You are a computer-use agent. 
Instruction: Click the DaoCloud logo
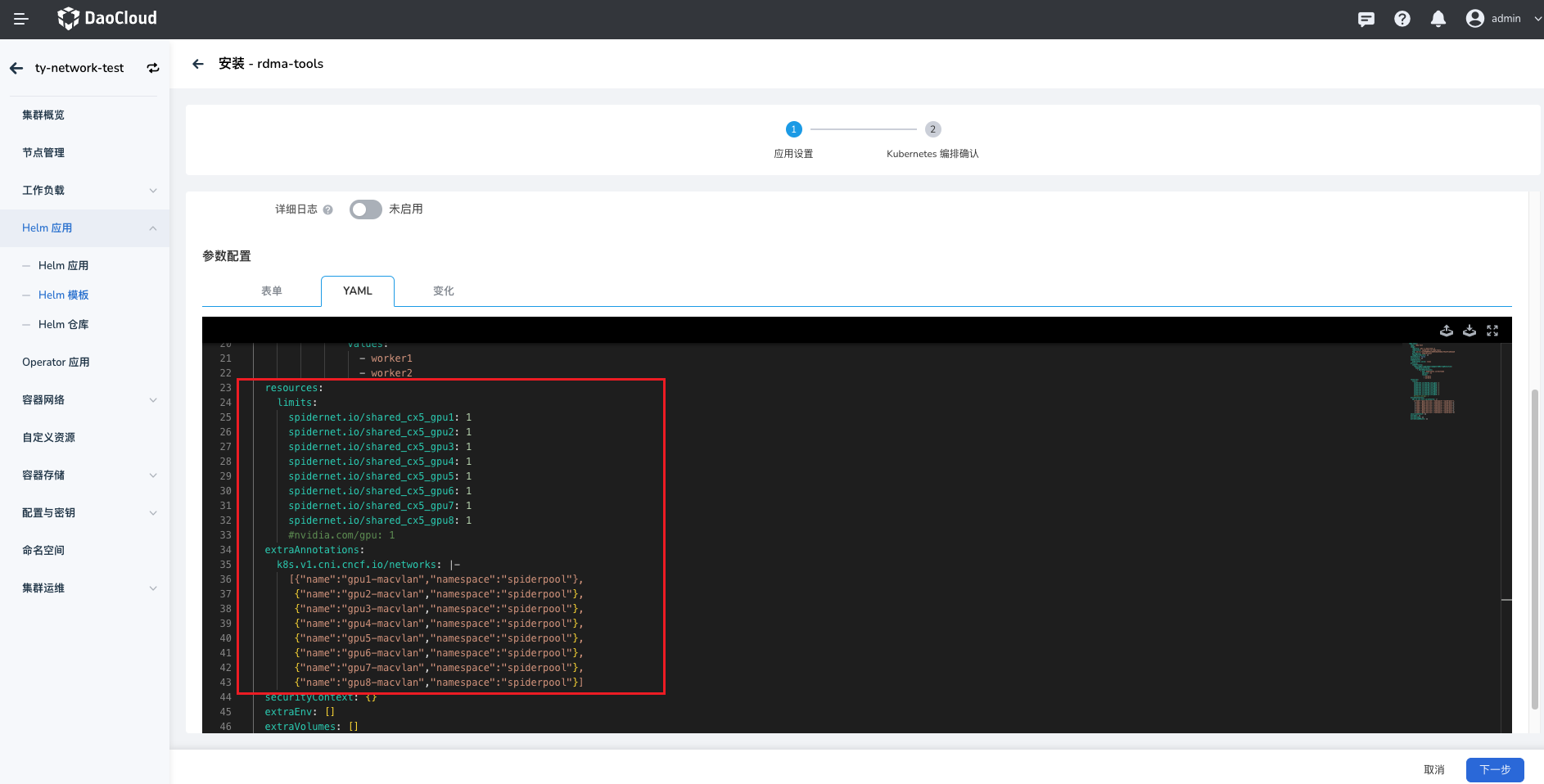(x=106, y=18)
